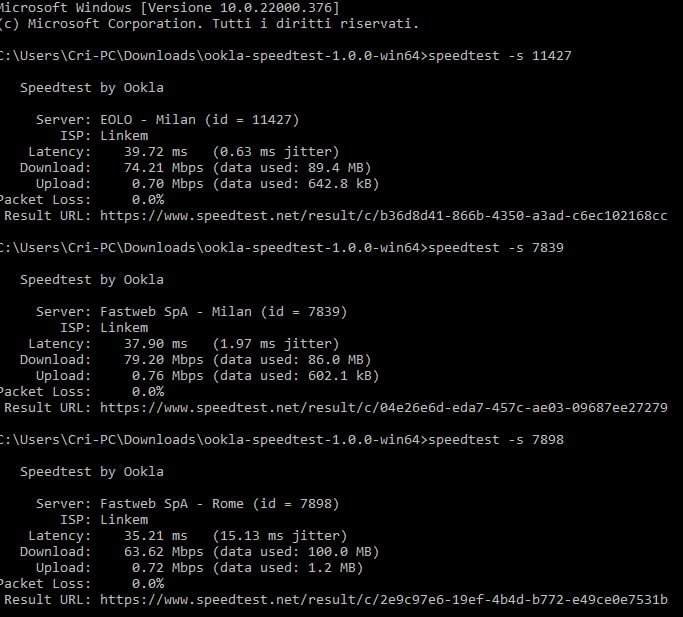Click the Windows version number line
Image resolution: width=683 pixels, height=617 pixels.
tap(168, 7)
